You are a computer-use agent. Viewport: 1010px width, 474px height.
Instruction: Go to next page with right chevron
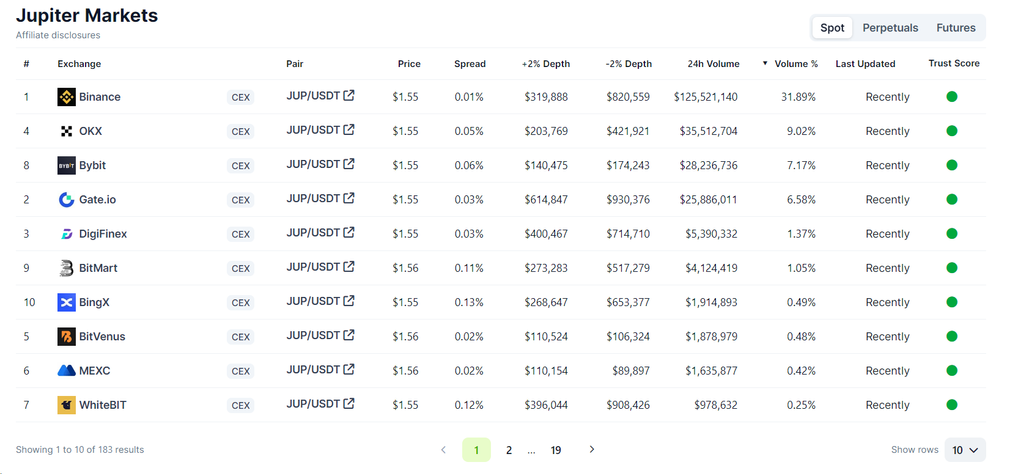coord(592,450)
